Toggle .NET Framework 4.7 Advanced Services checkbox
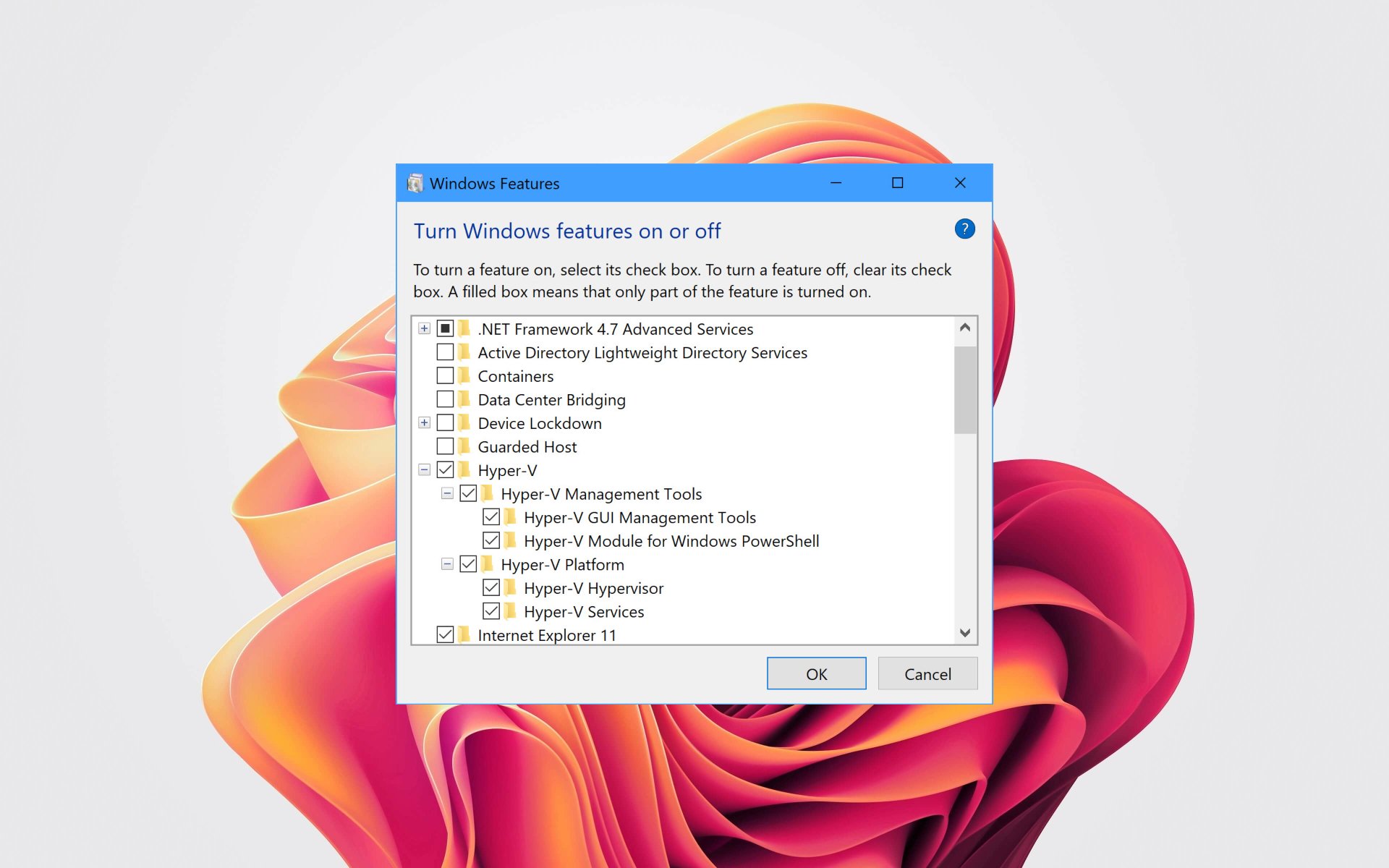 [446, 328]
